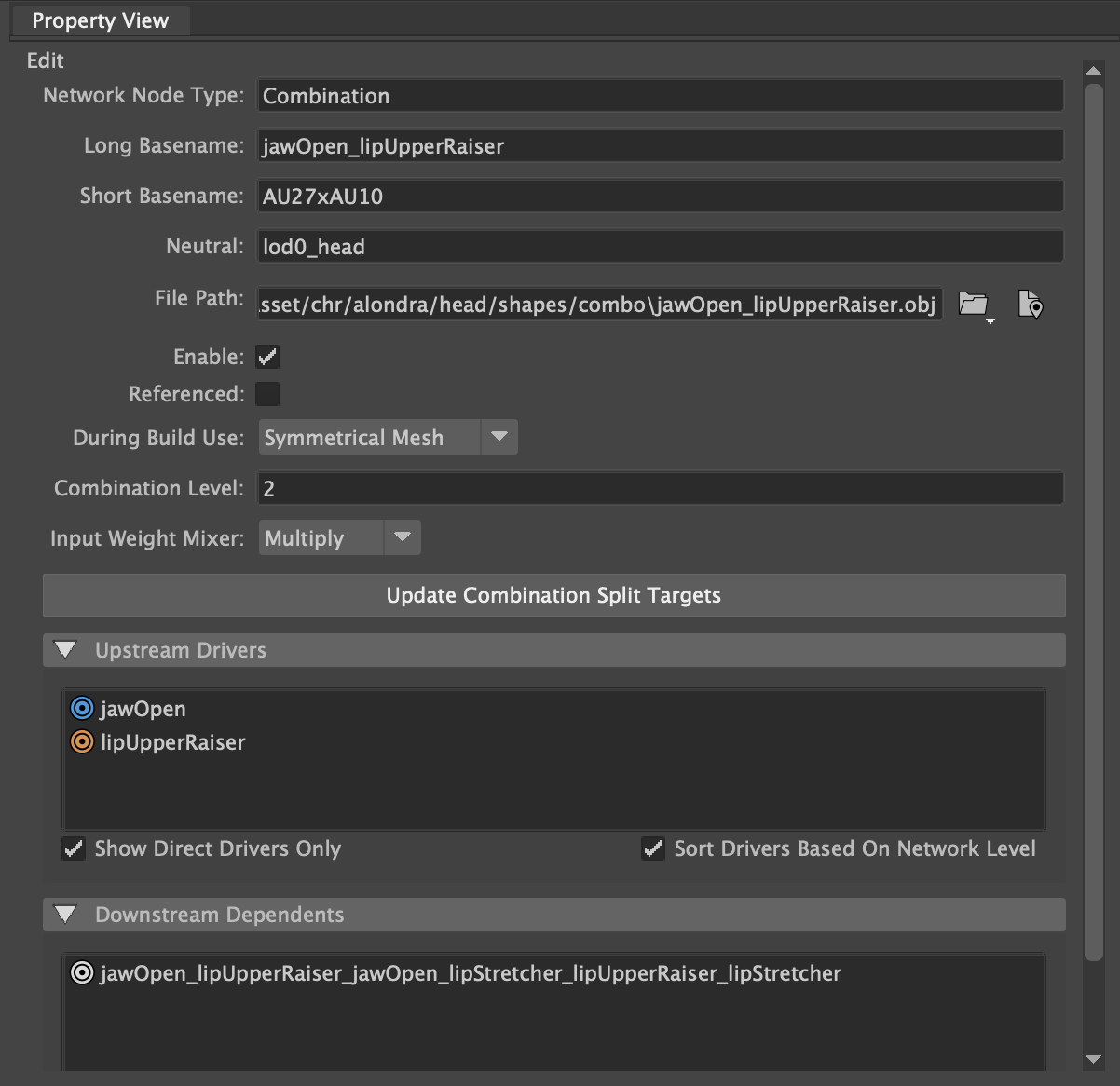The height and width of the screenshot is (1086, 1120).
Task: Click the Neutral field lod0_head
Action: coord(660,247)
